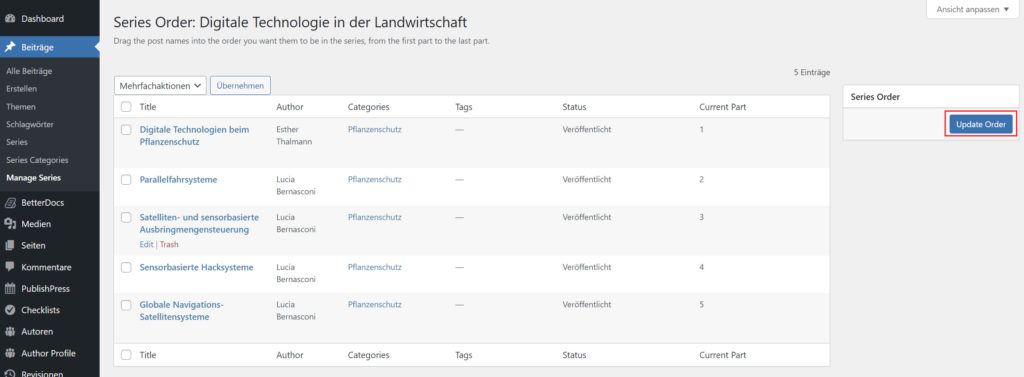Open Series Categories submenu item
Viewport: 1024px width, 377px height.
tap(37, 160)
